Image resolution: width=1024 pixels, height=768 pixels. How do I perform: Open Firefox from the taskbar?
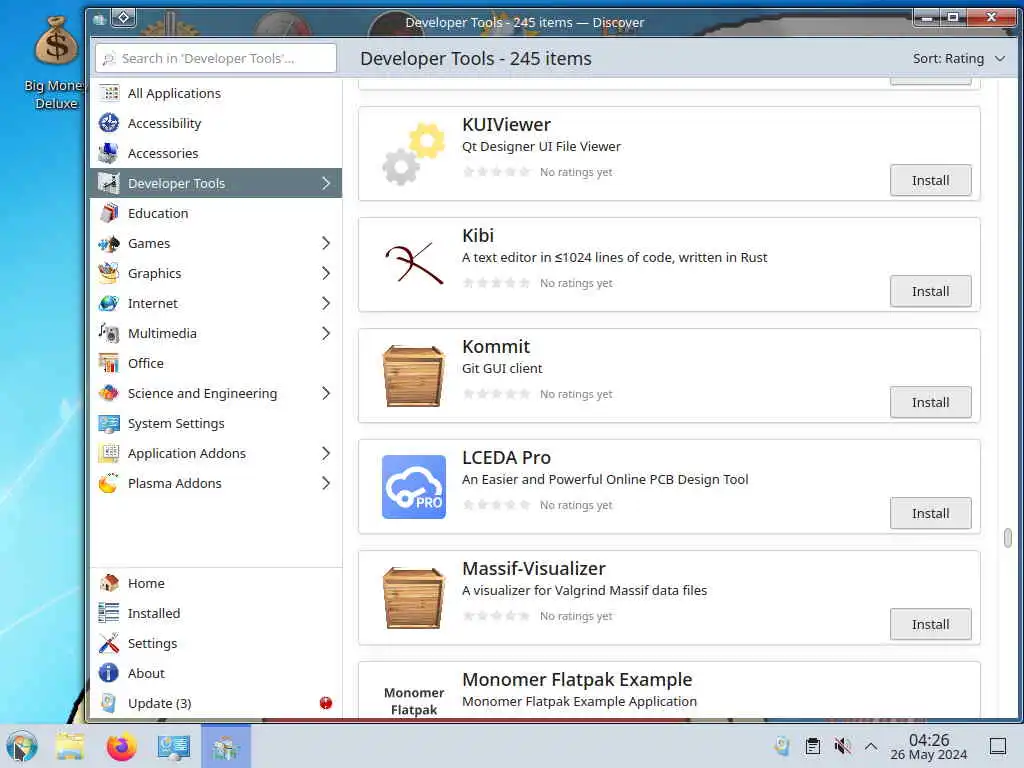[121, 747]
